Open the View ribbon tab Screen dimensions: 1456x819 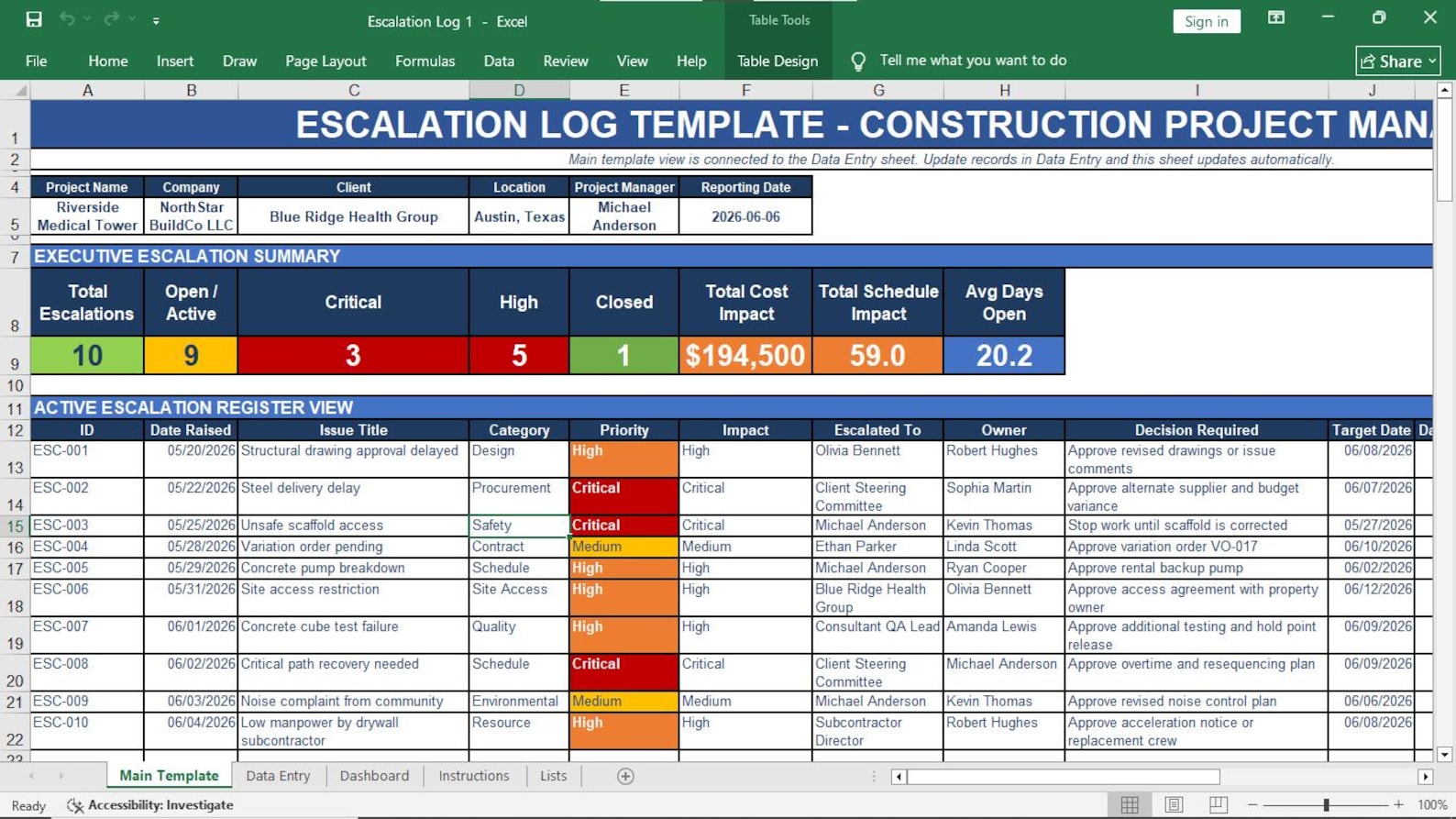point(632,61)
